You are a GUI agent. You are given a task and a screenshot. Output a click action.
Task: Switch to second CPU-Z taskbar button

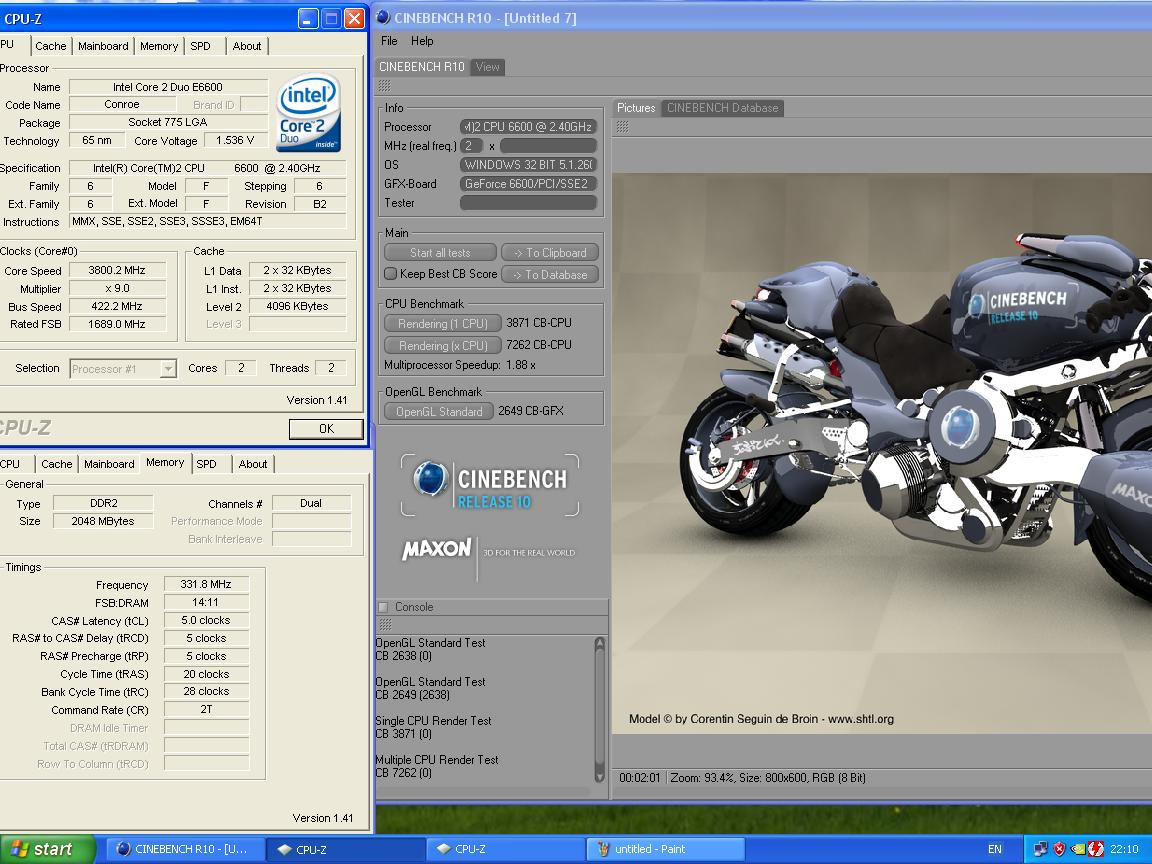[505, 849]
